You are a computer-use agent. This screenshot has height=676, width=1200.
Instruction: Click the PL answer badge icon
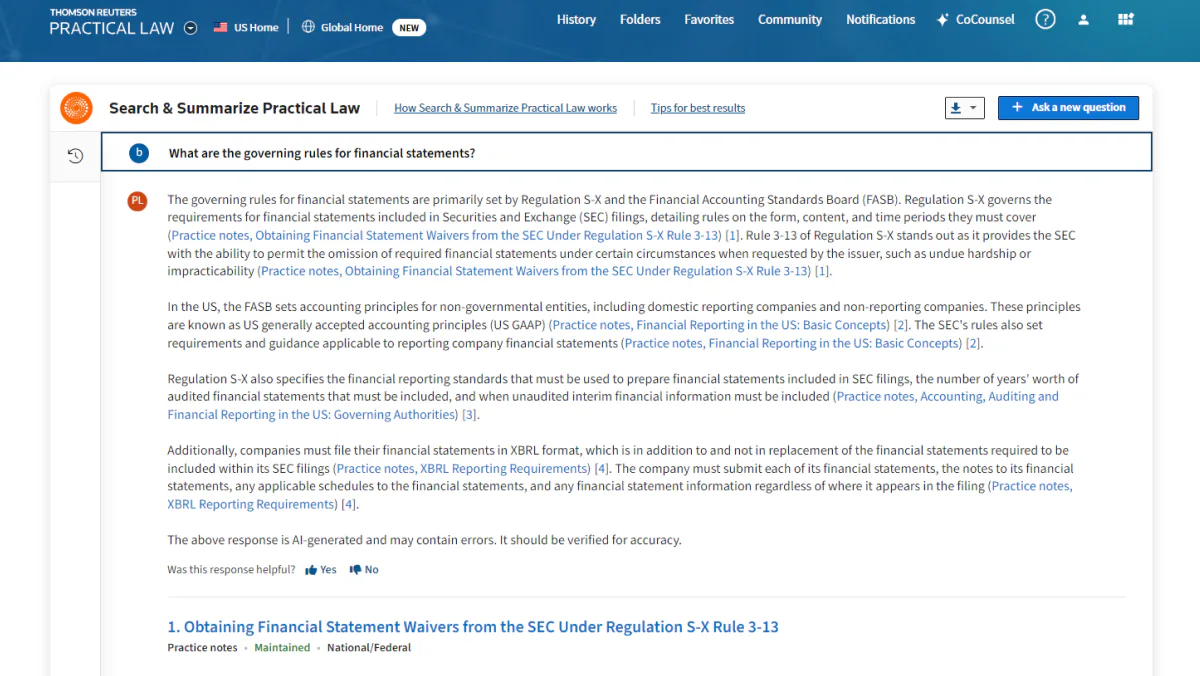tap(137, 200)
